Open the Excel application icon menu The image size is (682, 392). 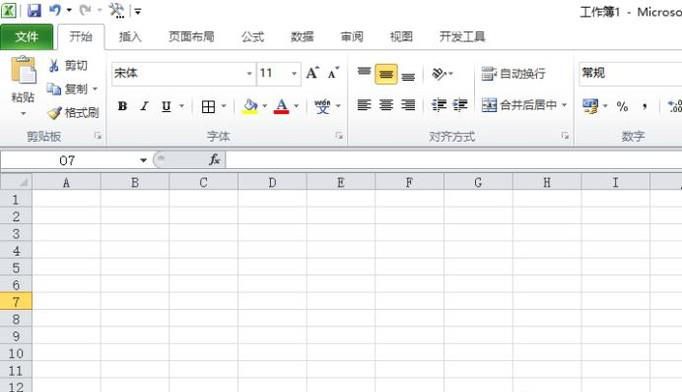coord(9,10)
